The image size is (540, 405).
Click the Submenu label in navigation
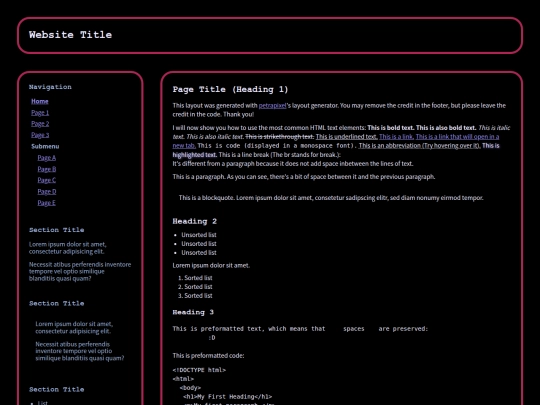pos(45,146)
